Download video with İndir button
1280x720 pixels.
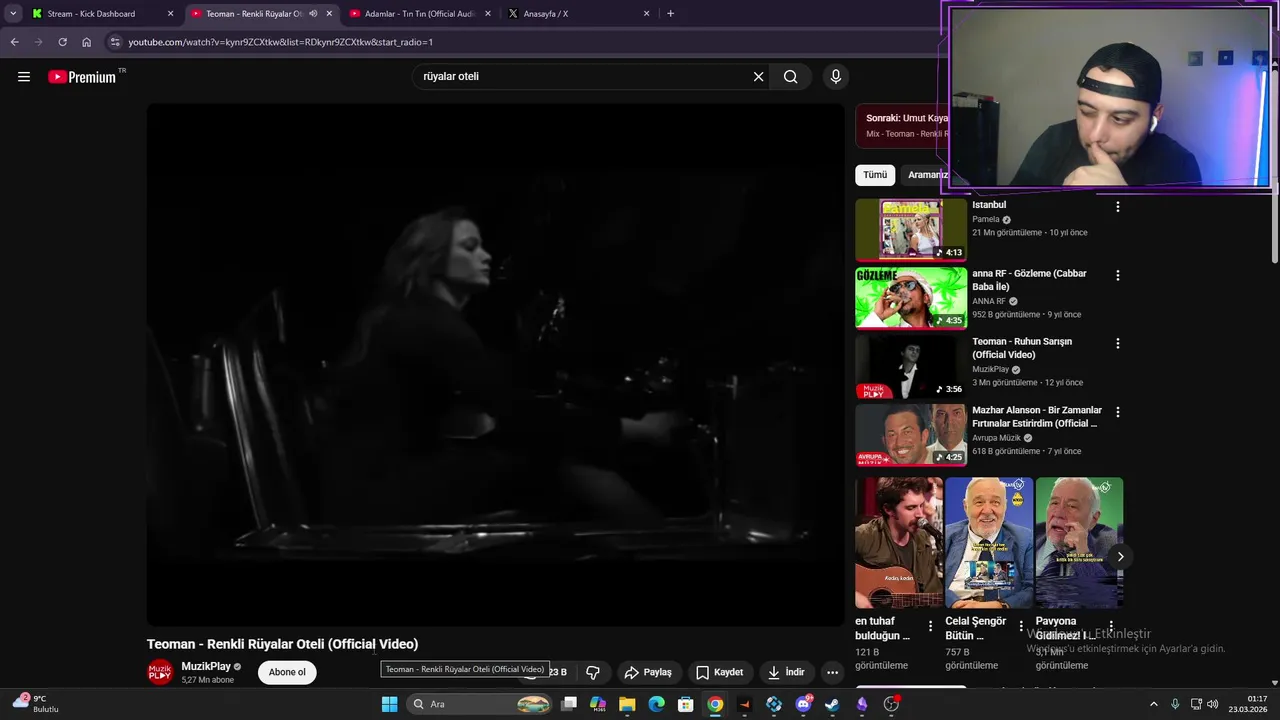pos(786,672)
